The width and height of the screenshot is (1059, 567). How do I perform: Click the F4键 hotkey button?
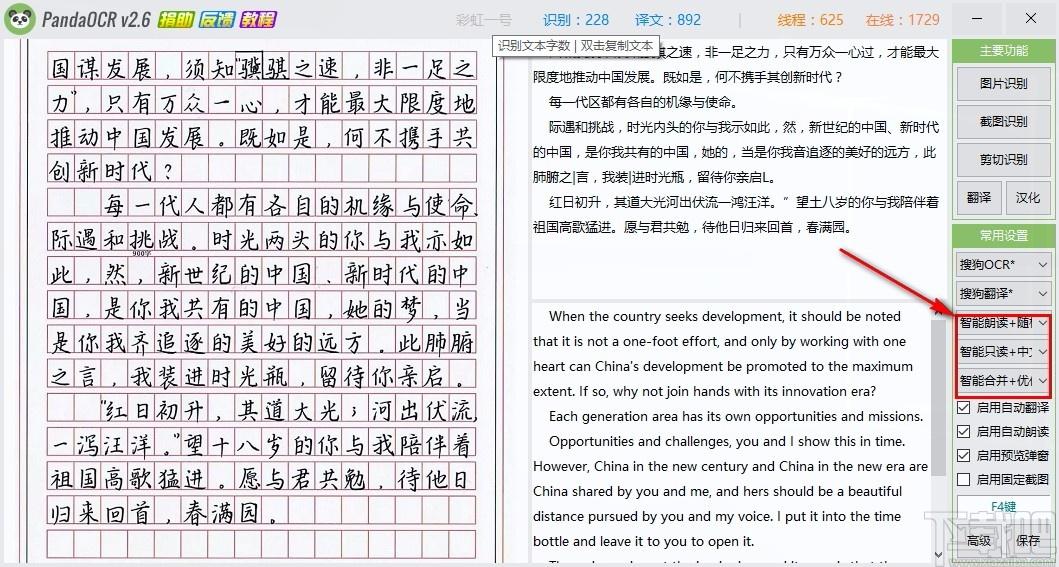(x=1003, y=506)
